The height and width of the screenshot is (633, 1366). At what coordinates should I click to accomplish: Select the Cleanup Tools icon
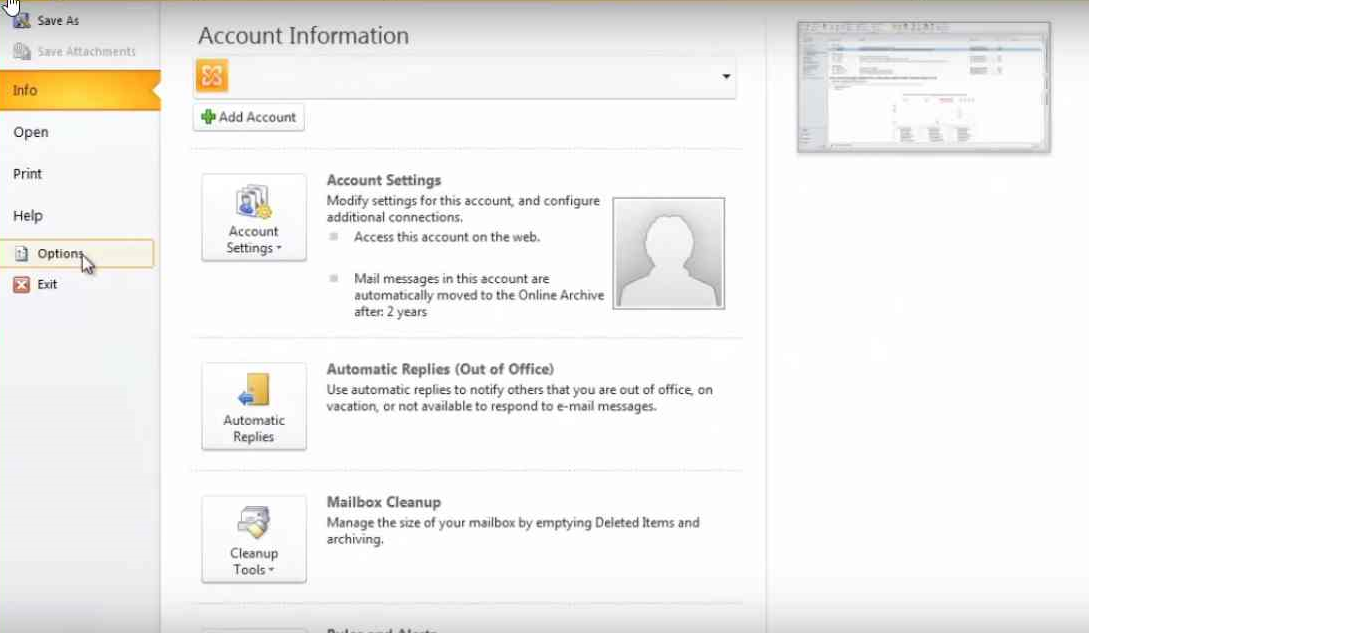pos(253,523)
